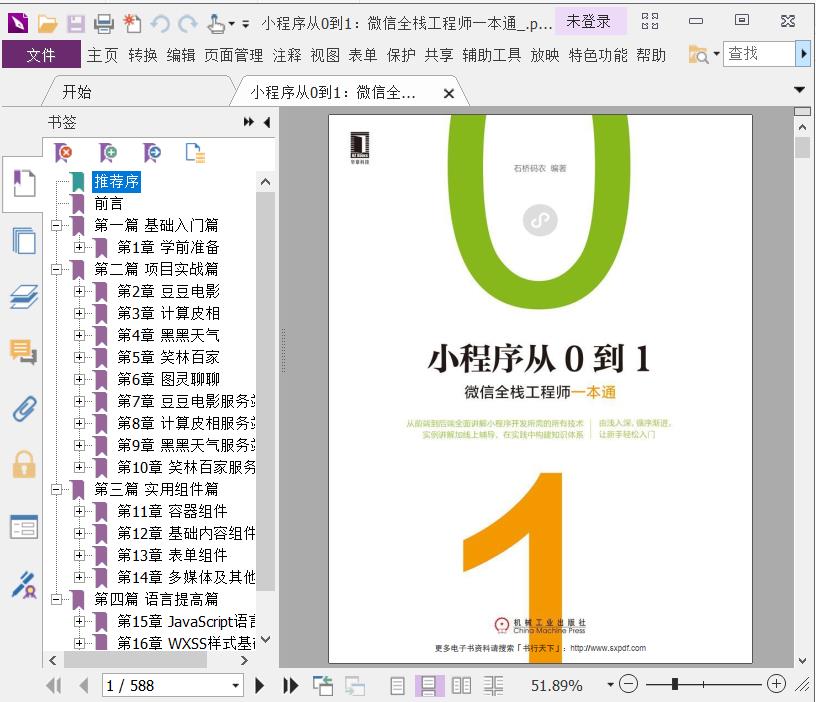
Task: Close the 小程序从0到1 document tab
Action: [449, 93]
